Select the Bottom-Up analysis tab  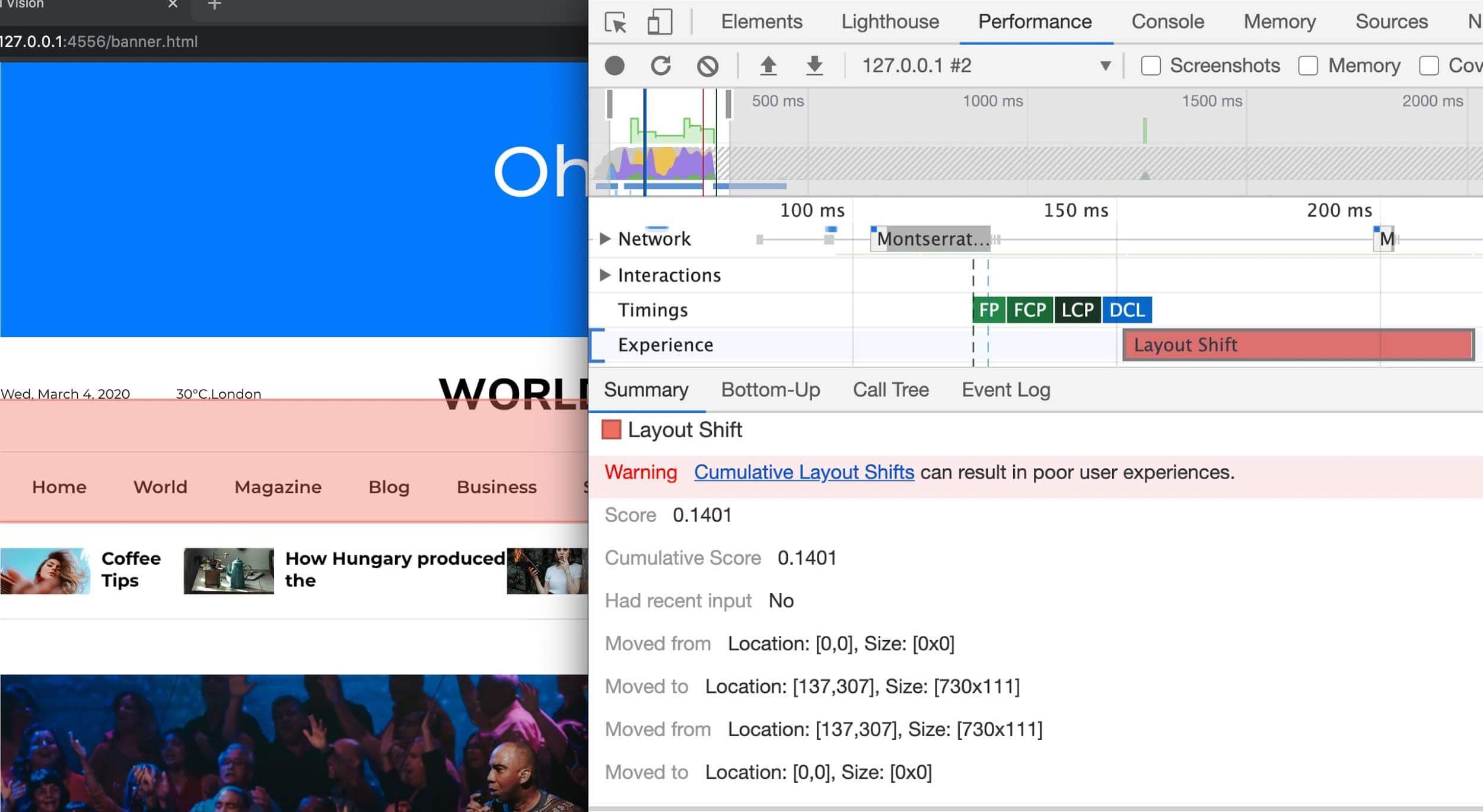(771, 390)
